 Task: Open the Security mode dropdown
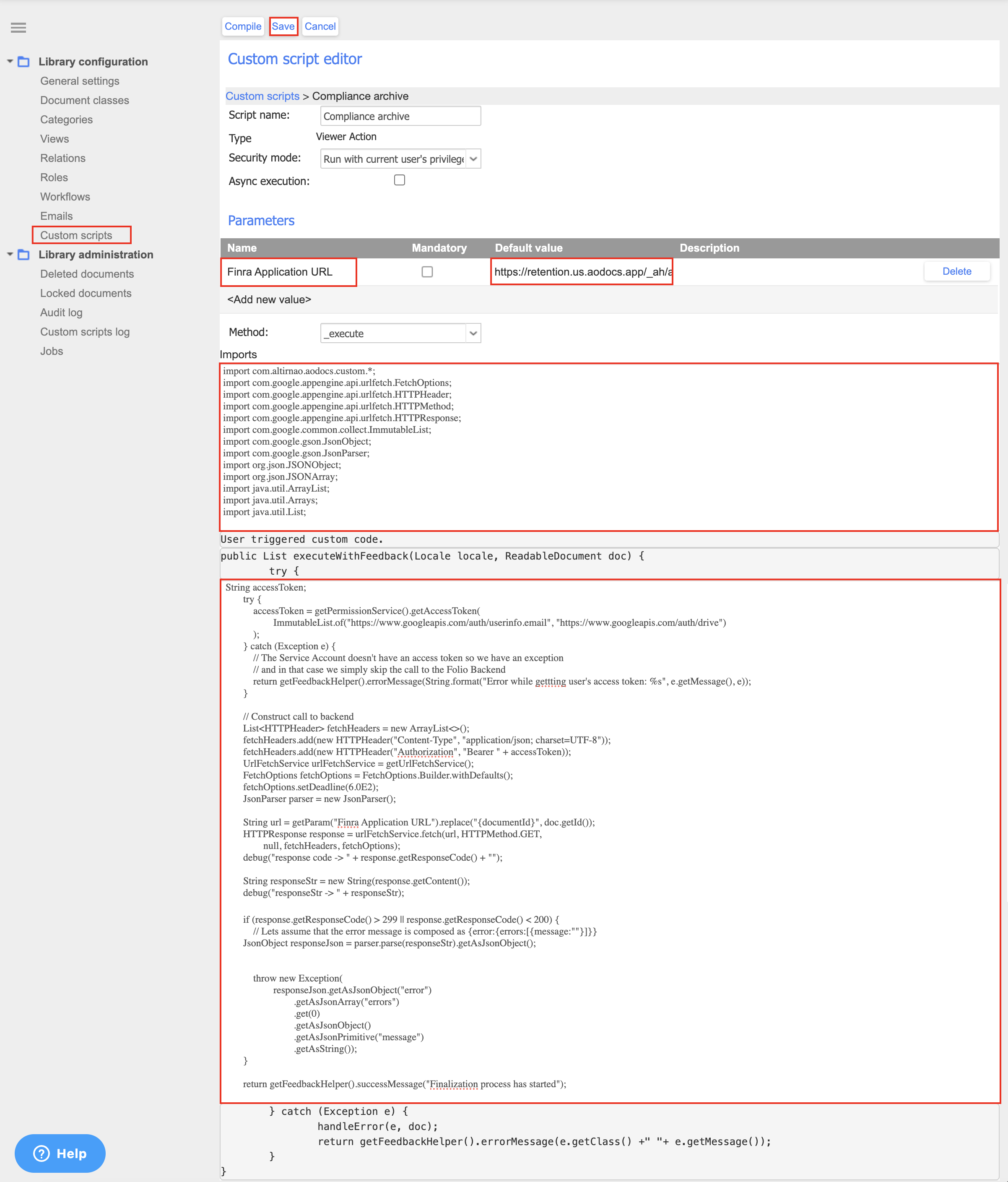tap(400, 159)
